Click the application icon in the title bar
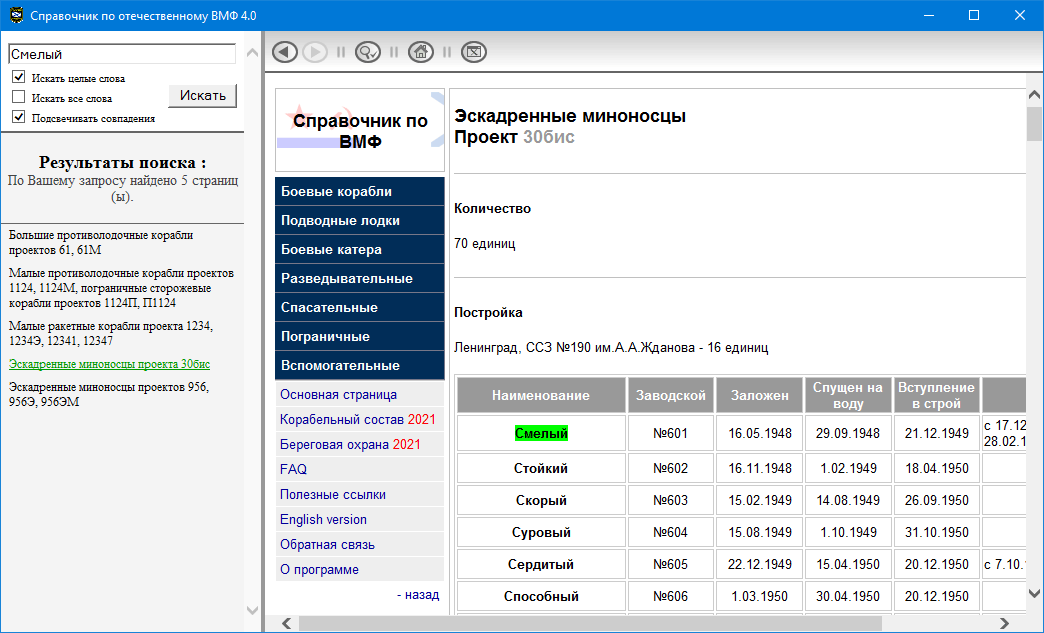 point(16,15)
